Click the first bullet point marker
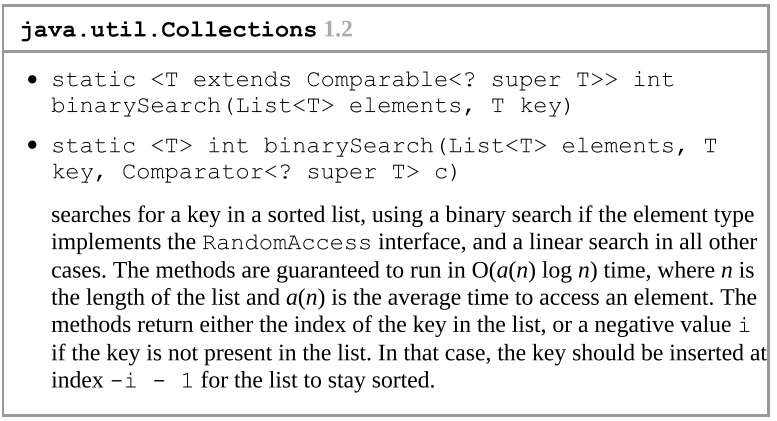 click(x=33, y=80)
